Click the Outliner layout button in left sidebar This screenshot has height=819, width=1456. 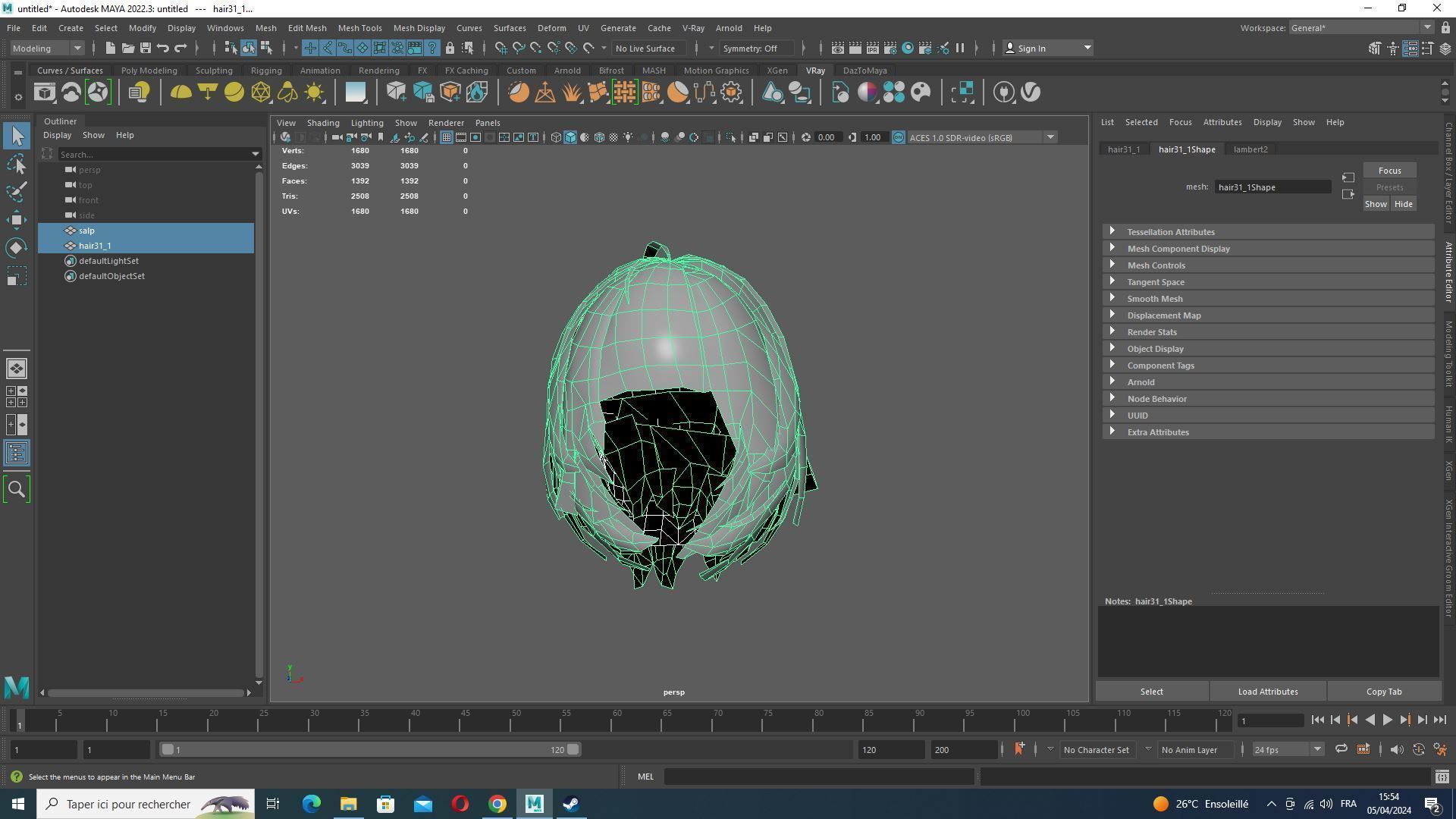pyautogui.click(x=17, y=453)
